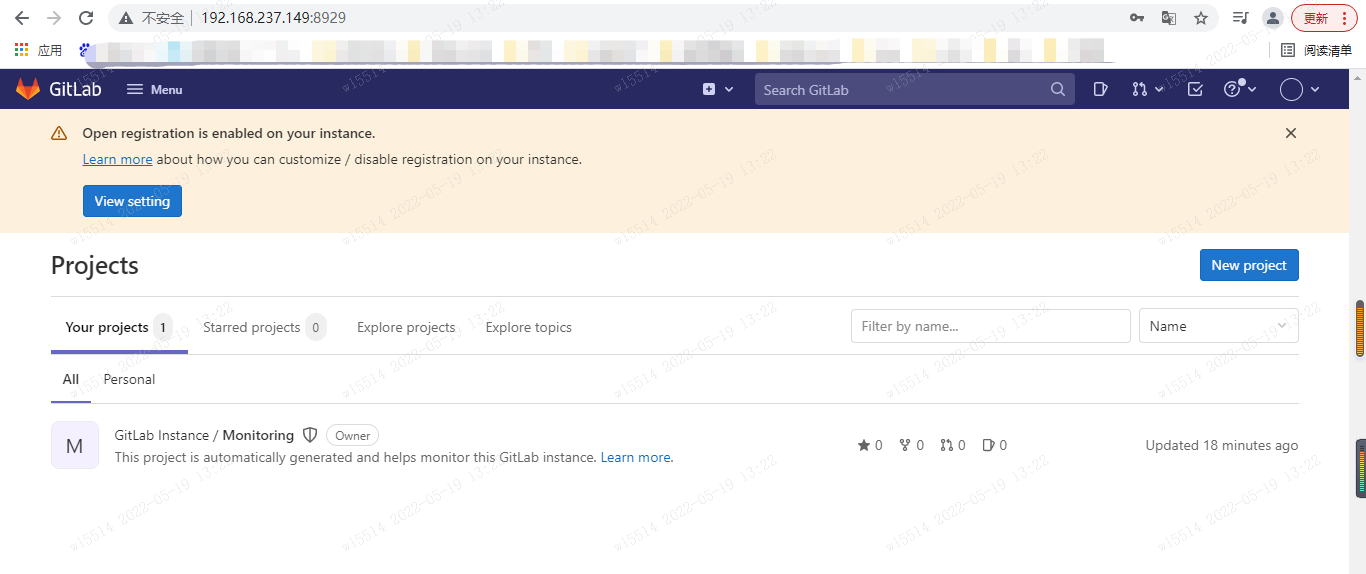Viewport: 1366px width, 574px height.
Task: Click the search magnifier icon
Action: pos(1058,90)
